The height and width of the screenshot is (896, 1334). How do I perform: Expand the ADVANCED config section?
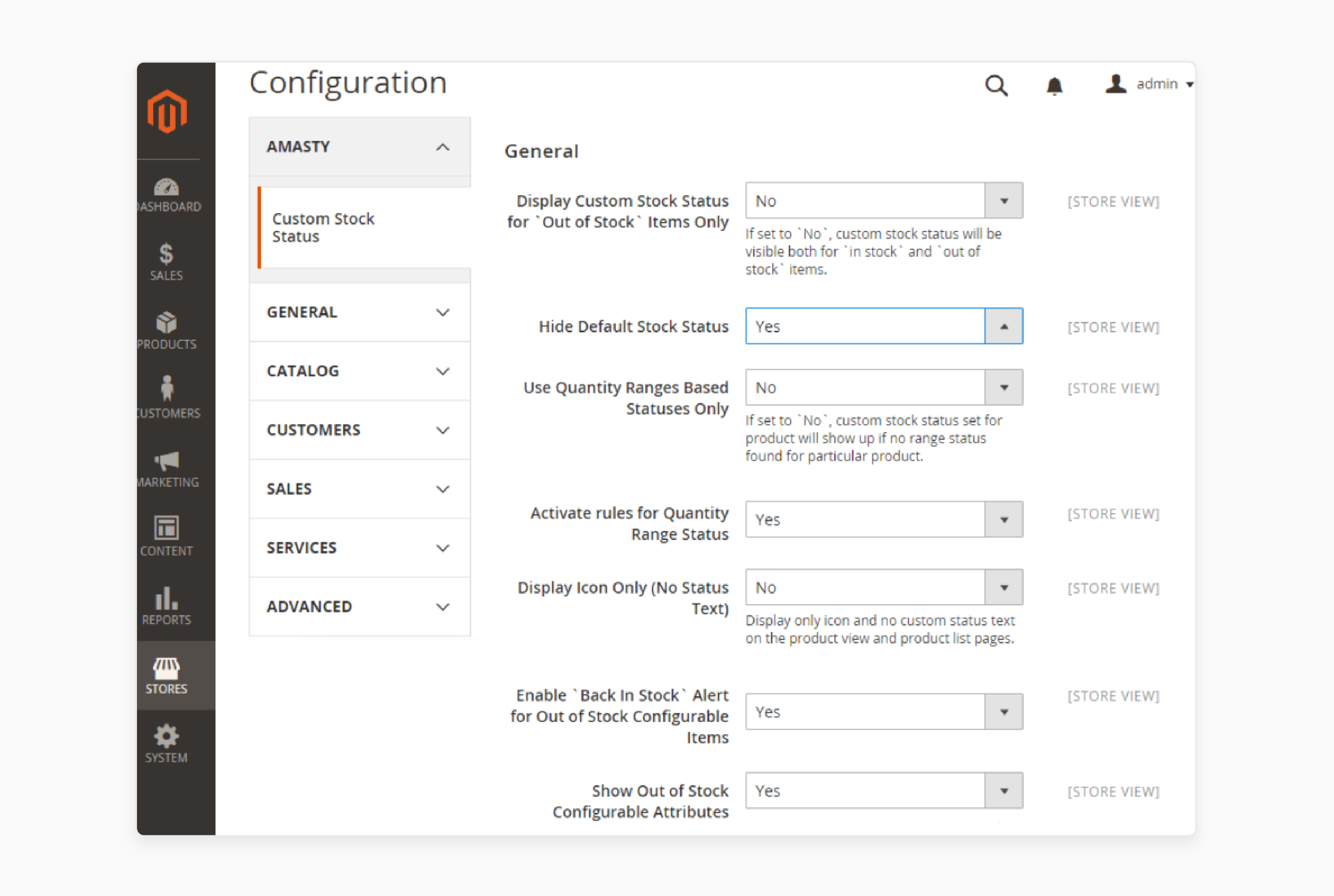(x=360, y=606)
